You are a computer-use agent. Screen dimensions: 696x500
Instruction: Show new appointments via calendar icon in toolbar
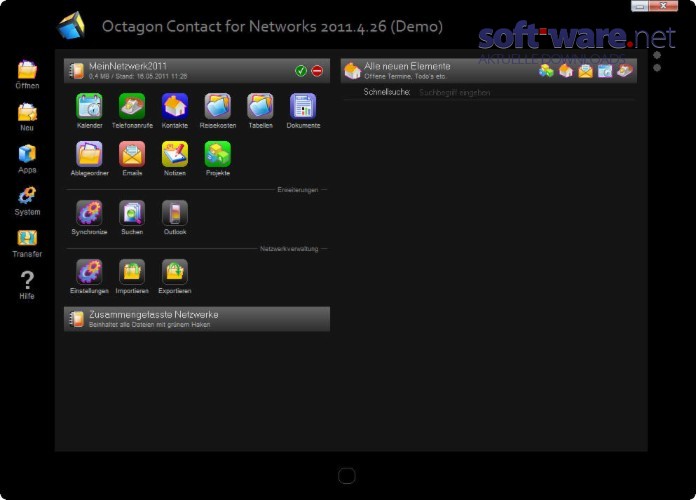tap(605, 71)
